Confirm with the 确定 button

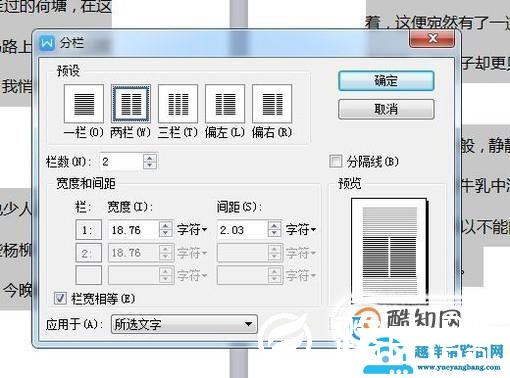click(x=386, y=81)
